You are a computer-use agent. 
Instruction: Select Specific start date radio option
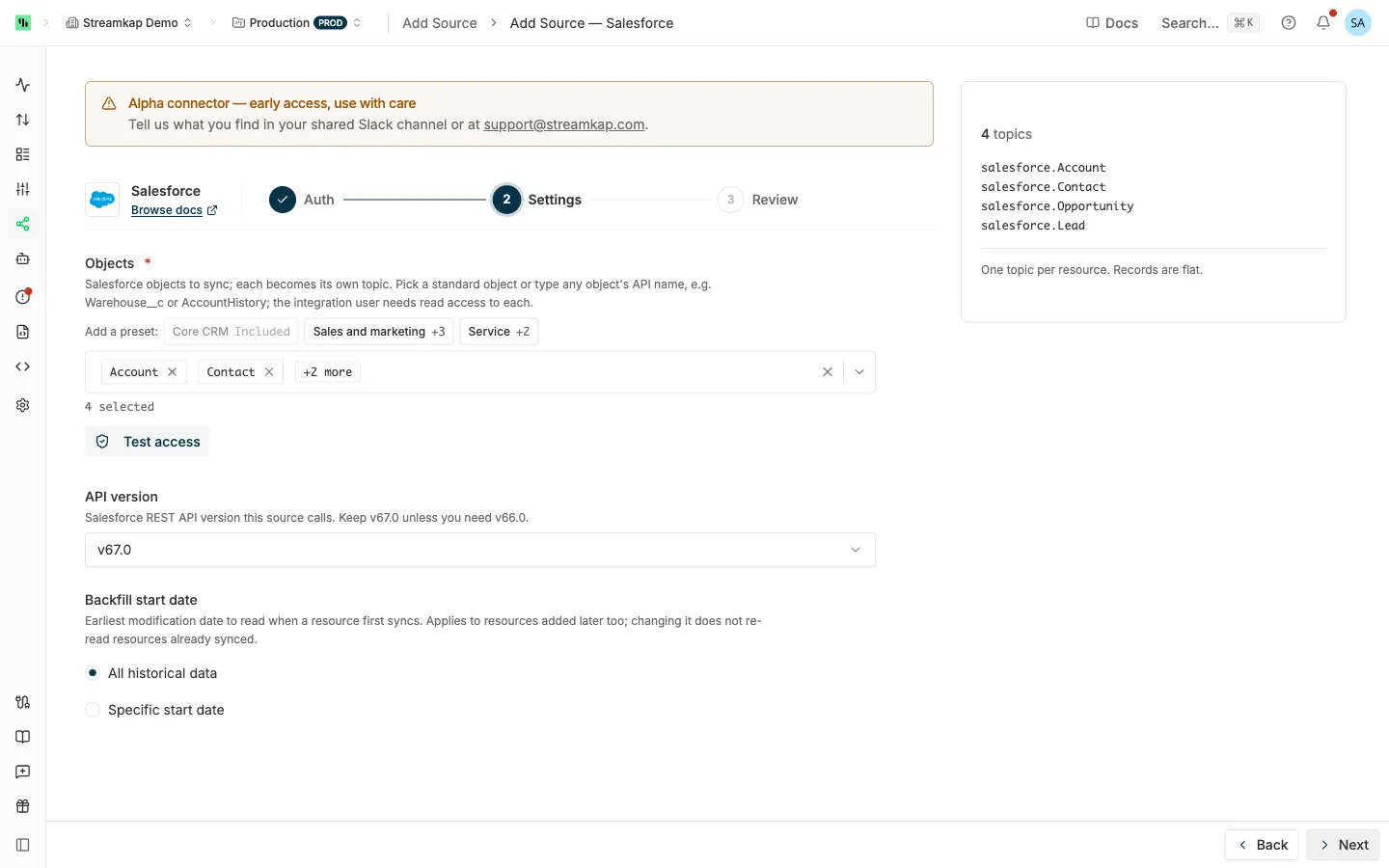(93, 710)
